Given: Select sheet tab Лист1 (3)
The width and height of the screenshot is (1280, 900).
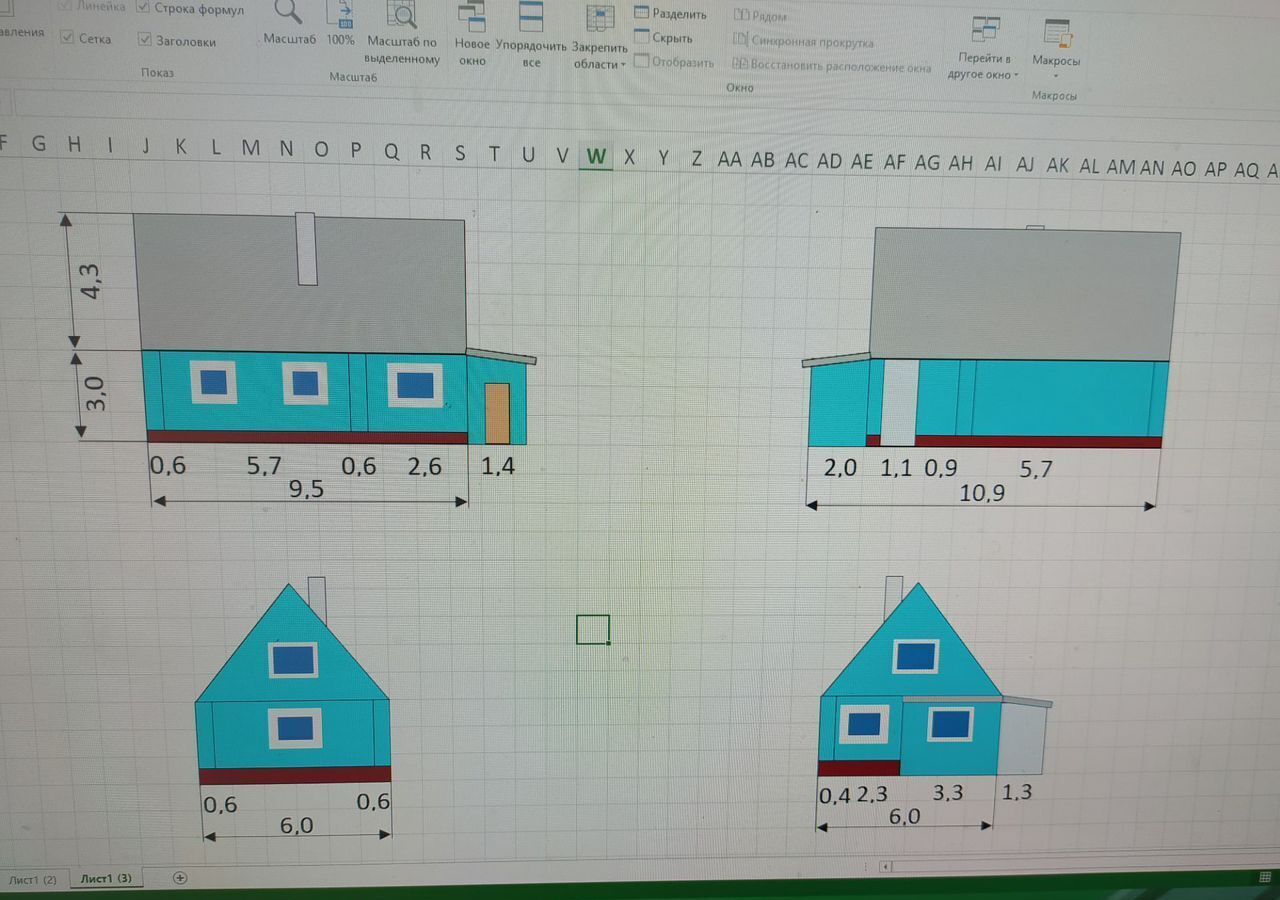Looking at the screenshot, I should click(x=106, y=878).
